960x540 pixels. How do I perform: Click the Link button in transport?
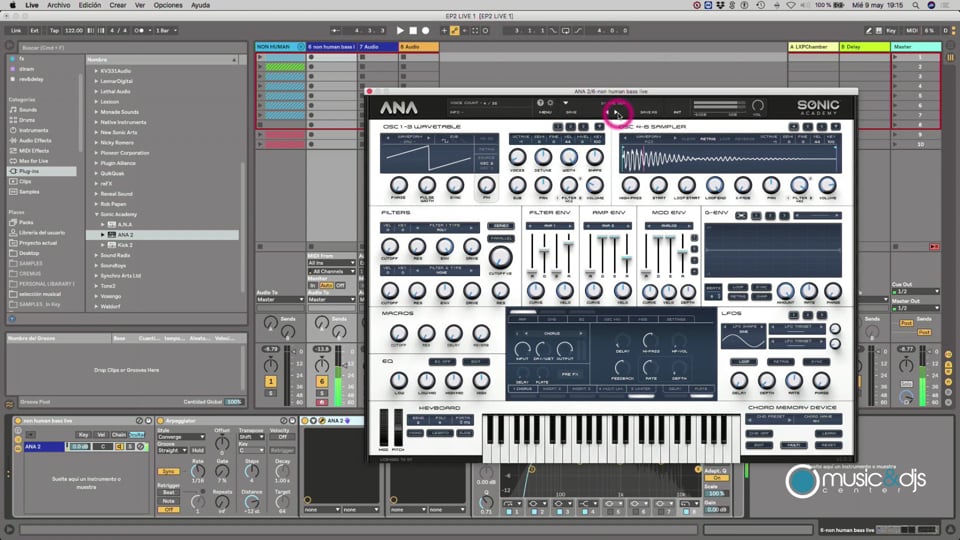pyautogui.click(x=16, y=30)
